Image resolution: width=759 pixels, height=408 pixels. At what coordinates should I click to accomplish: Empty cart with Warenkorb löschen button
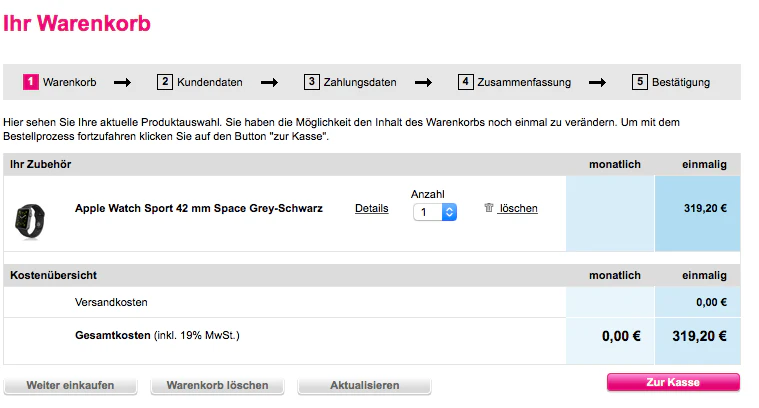[x=217, y=385]
